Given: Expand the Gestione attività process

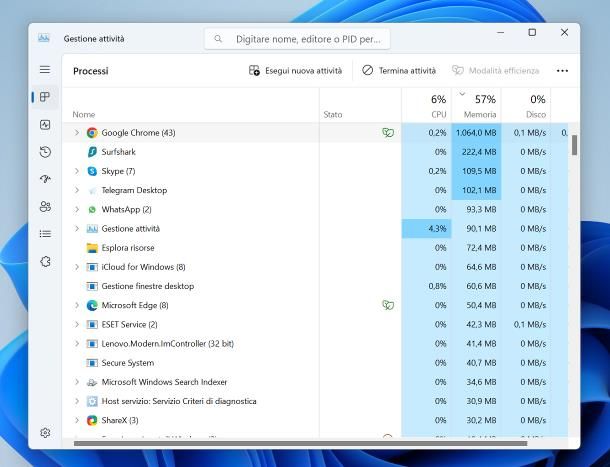Looking at the screenshot, I should click(x=77, y=228).
